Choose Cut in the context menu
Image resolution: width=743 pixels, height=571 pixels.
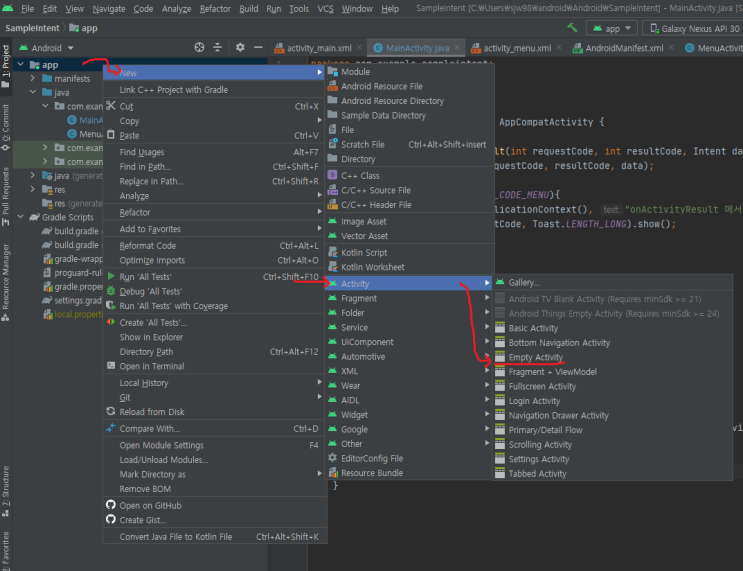point(215,106)
